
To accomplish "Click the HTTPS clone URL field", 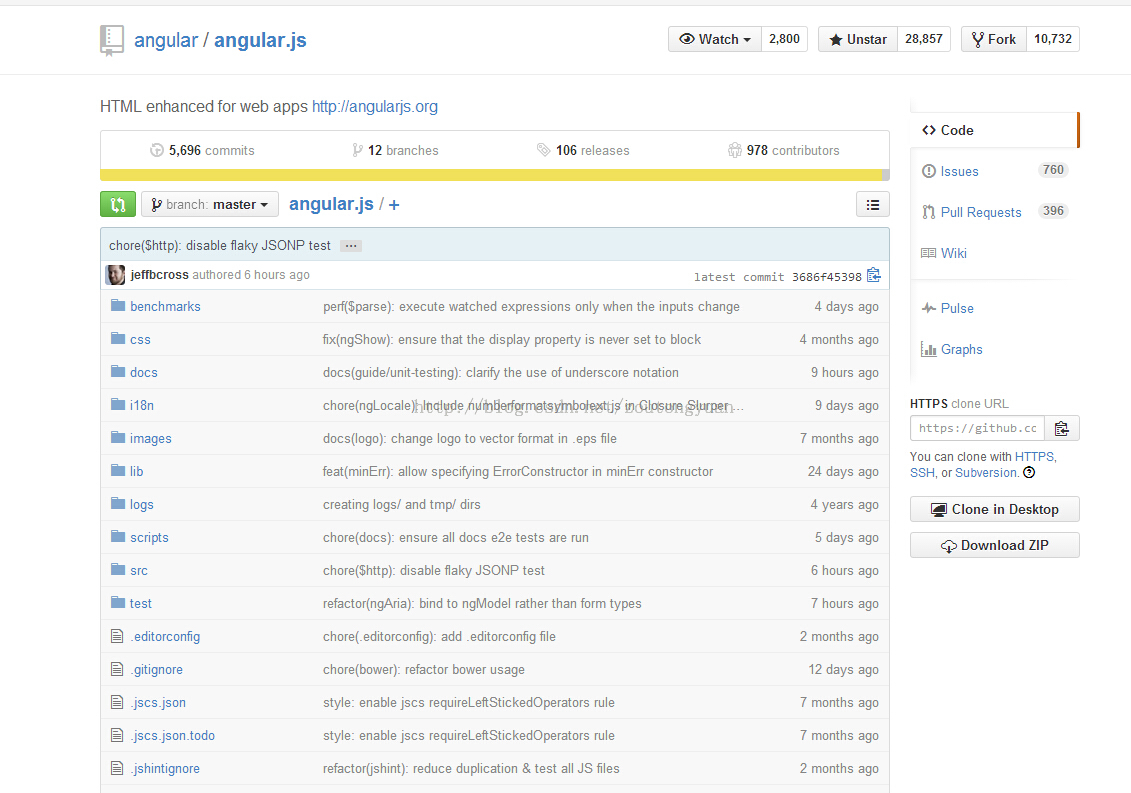I will pos(977,428).
